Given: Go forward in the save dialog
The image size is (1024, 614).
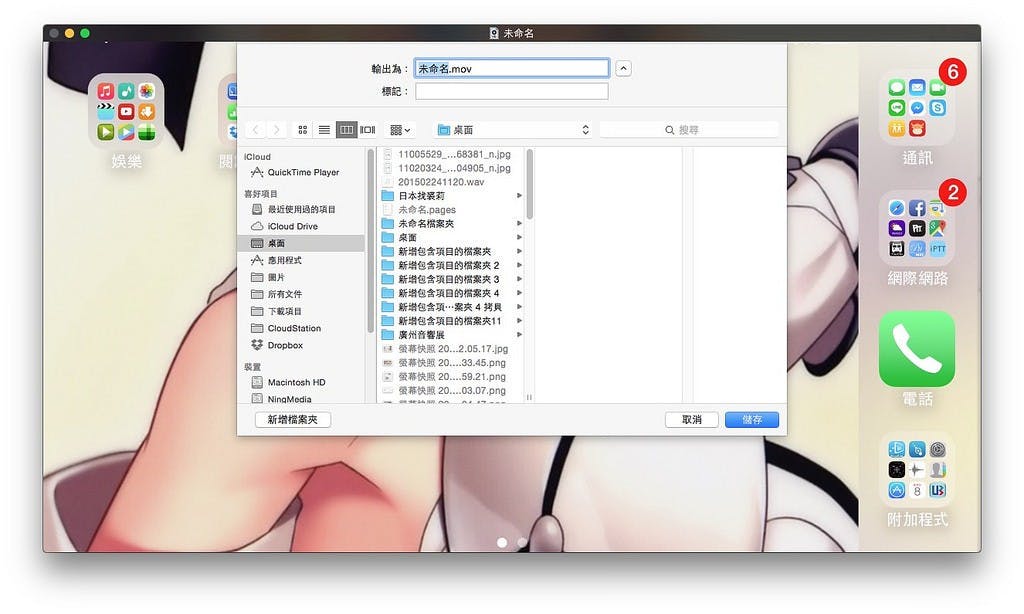Looking at the screenshot, I should point(276,130).
